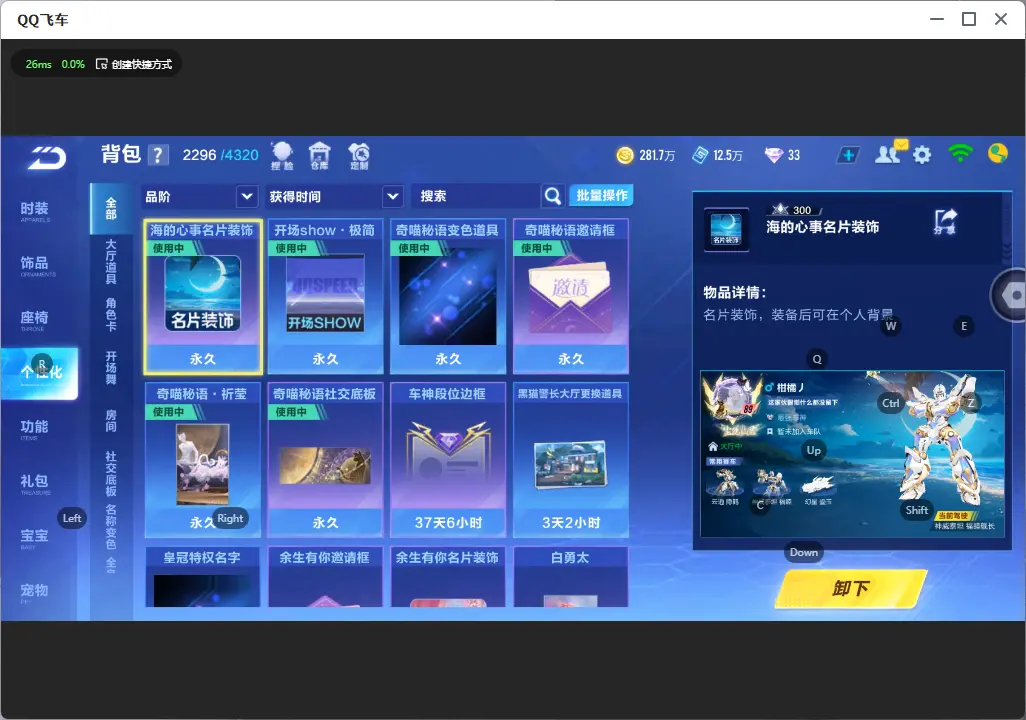Select the 奇喵秘语社交底板 item card

(325, 460)
